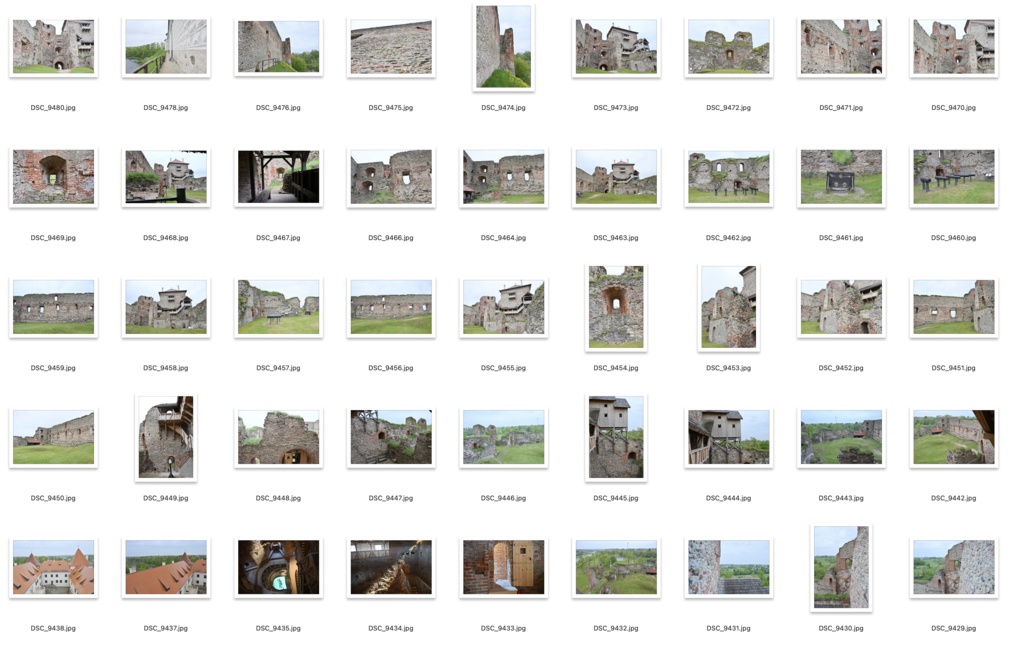Click the DSC_9475.jpg stone wall thumbnail

click(391, 46)
